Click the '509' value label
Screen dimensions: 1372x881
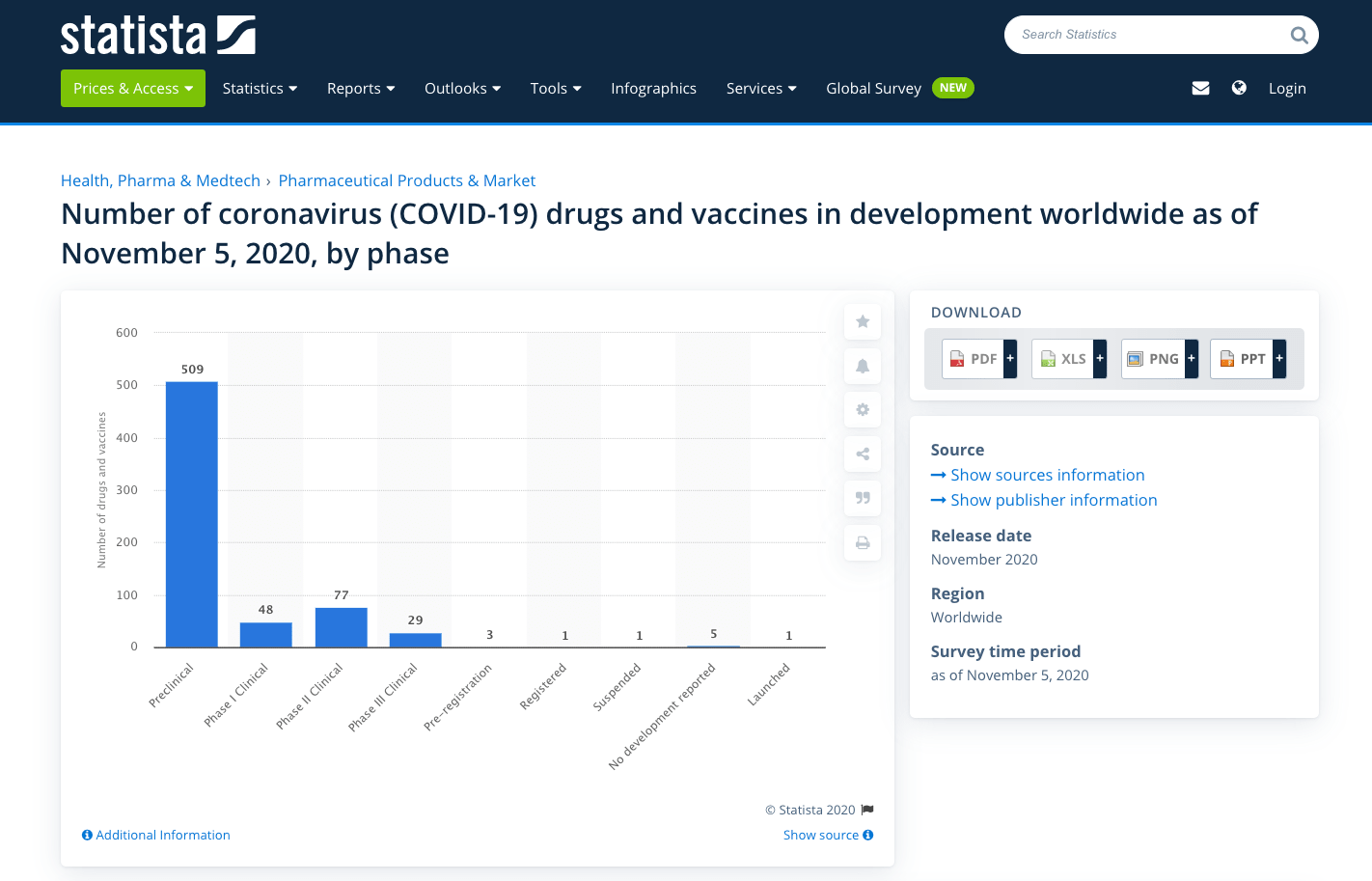coord(192,370)
